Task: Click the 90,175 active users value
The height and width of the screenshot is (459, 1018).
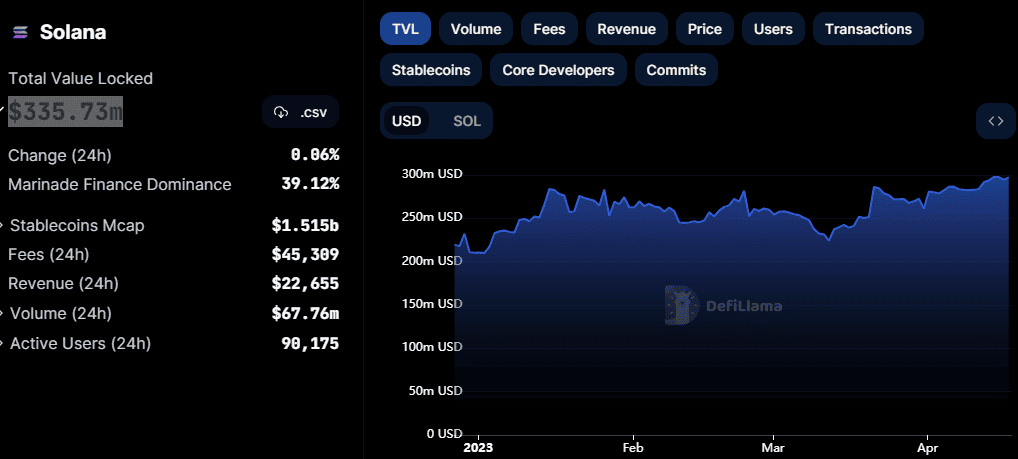Action: click(310, 343)
